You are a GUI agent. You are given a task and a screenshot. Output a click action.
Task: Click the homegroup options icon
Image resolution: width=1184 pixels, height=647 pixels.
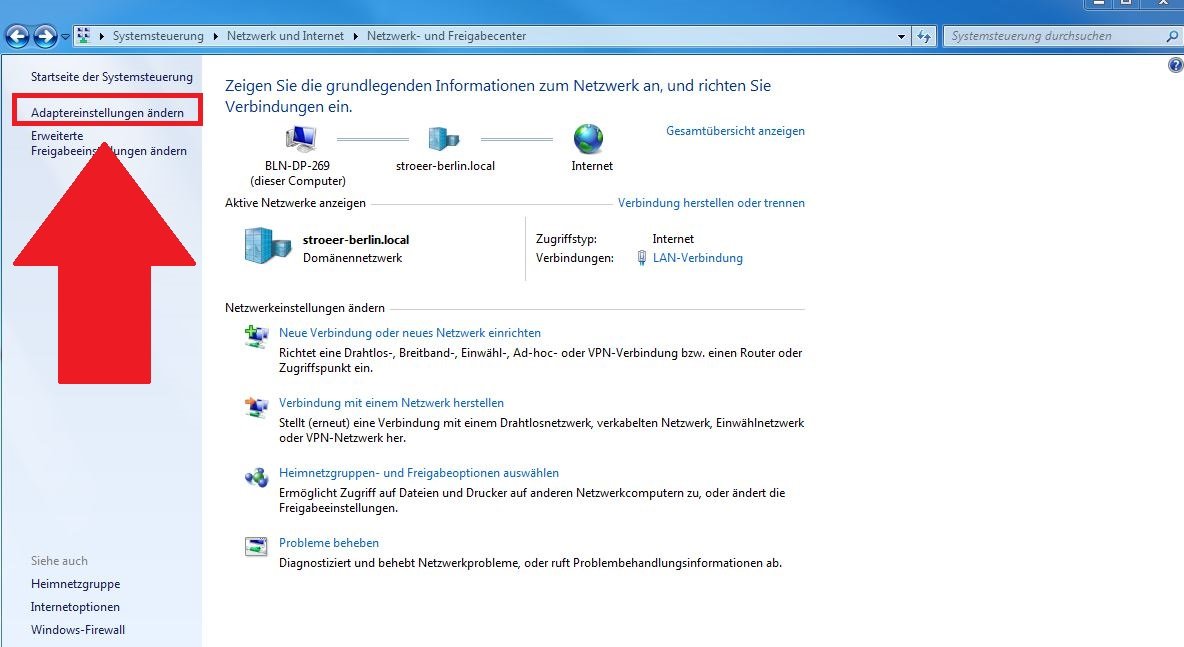pyautogui.click(x=256, y=477)
